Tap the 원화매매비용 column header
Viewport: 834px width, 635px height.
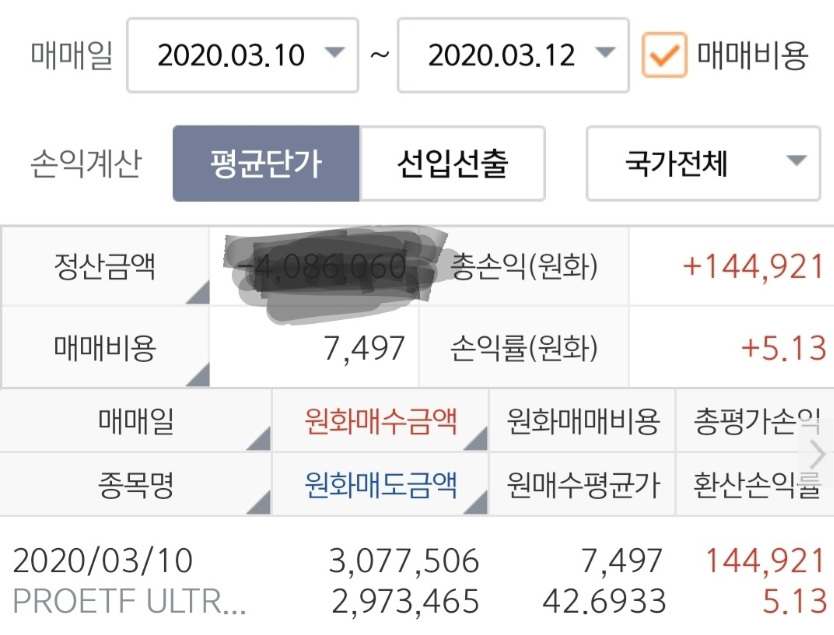point(583,423)
